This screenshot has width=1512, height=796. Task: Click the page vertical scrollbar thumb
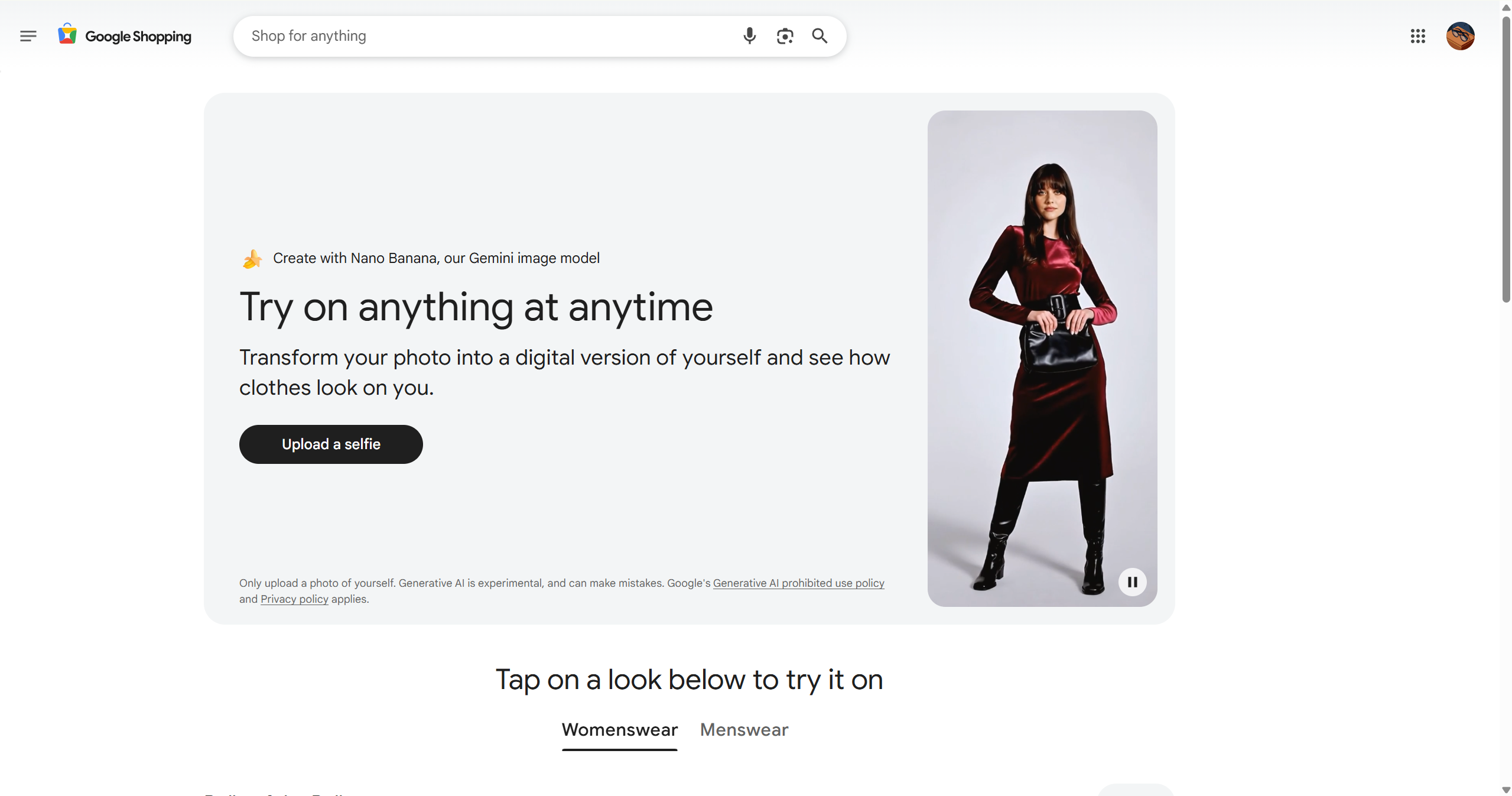pos(1506,160)
